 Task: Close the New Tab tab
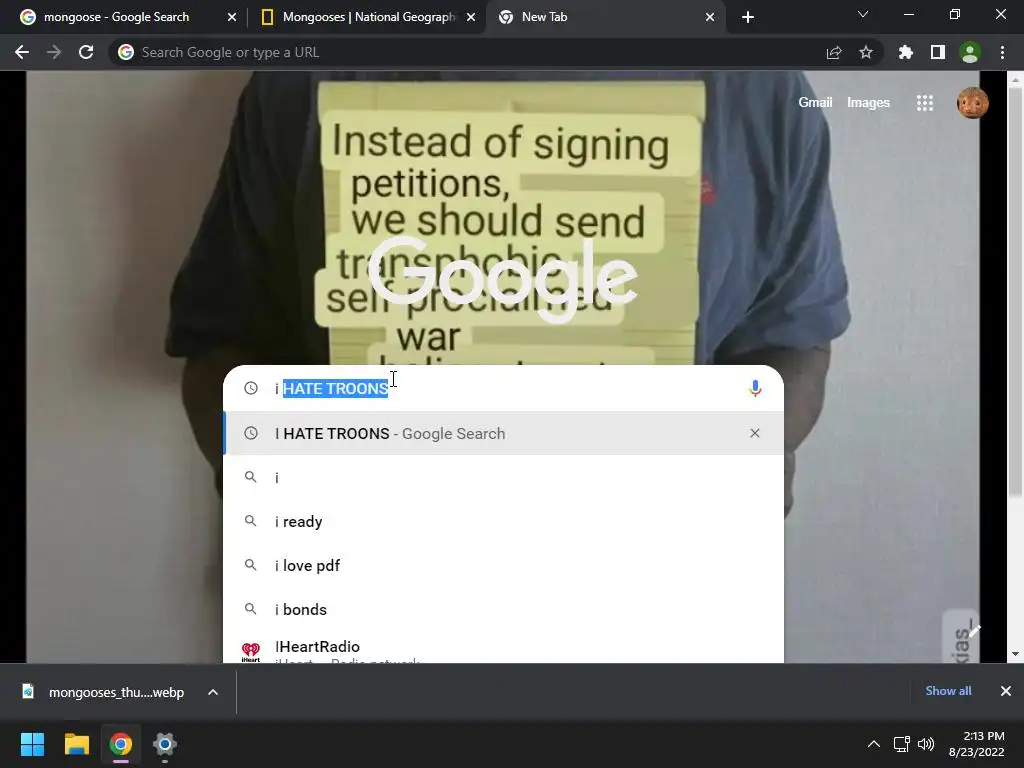click(710, 17)
